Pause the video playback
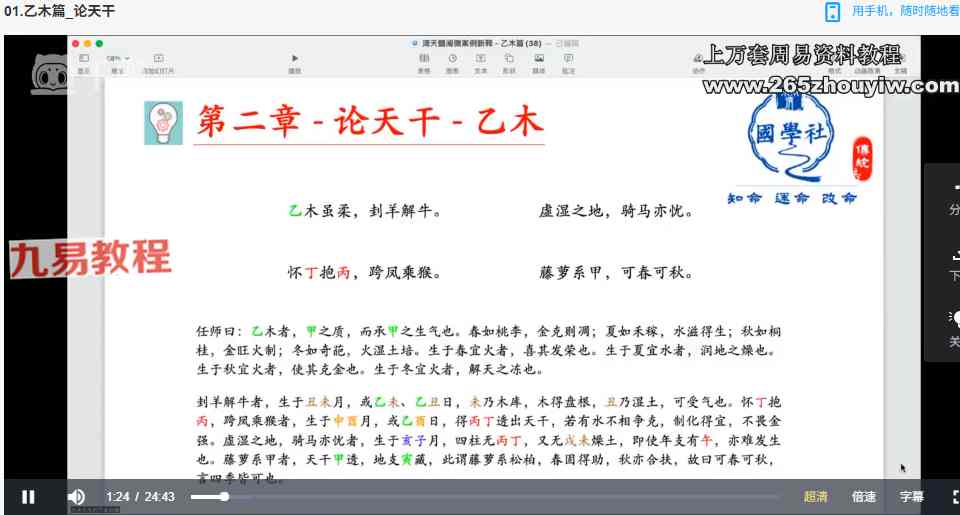The width and height of the screenshot is (960, 515). coord(28,497)
